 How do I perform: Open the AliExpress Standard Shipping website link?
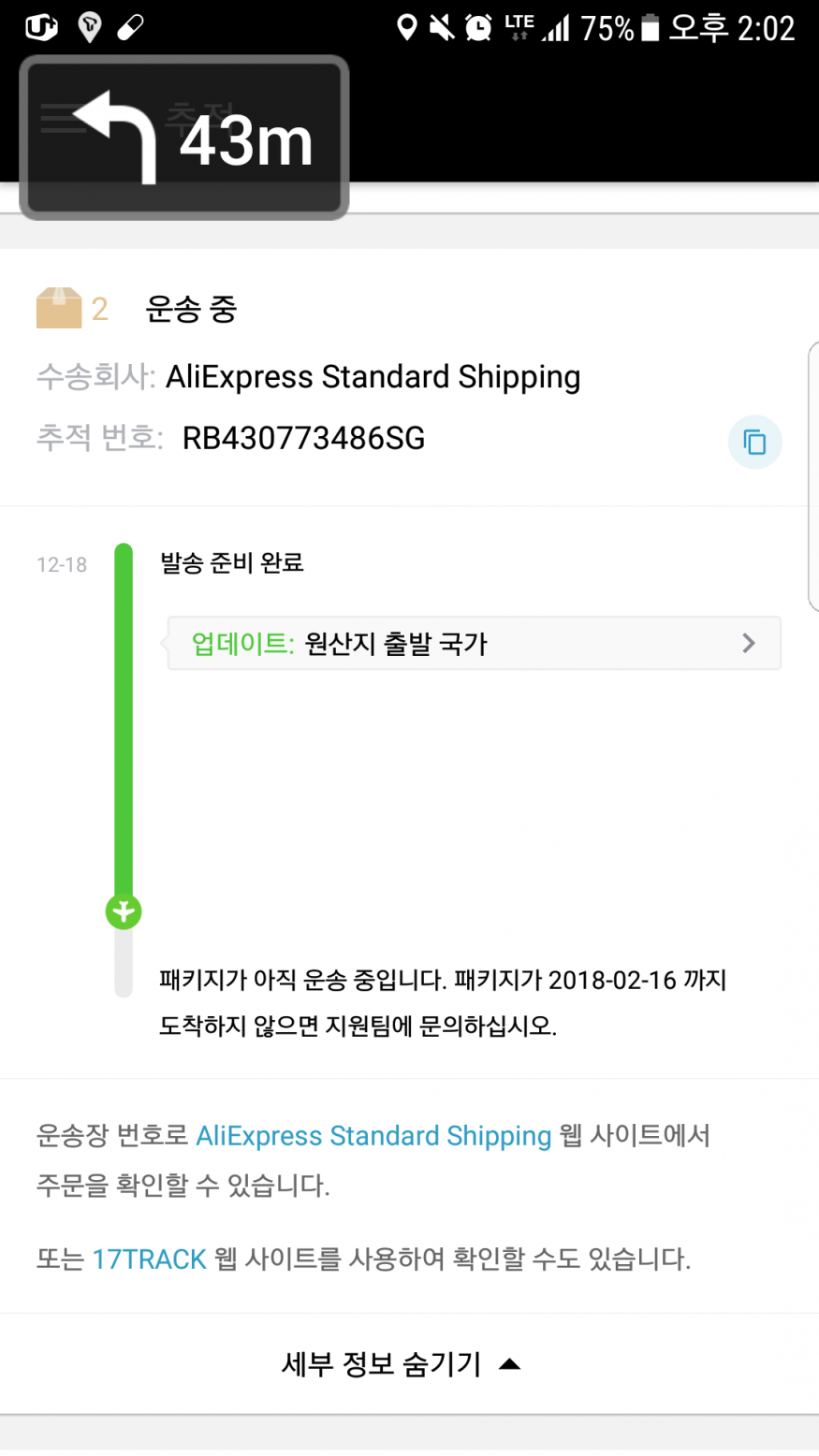(x=373, y=1136)
